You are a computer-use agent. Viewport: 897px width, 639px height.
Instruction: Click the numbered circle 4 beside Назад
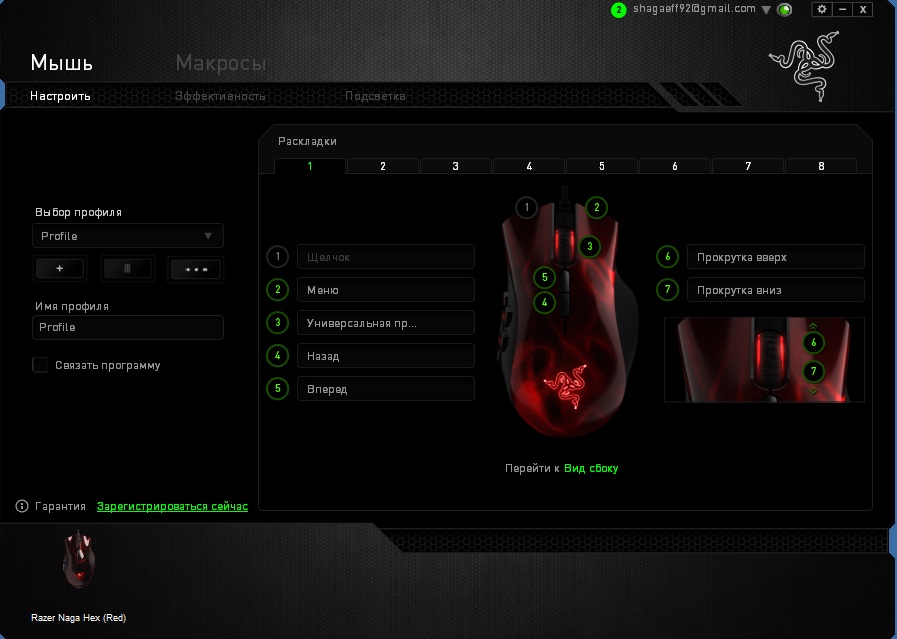pyautogui.click(x=277, y=356)
